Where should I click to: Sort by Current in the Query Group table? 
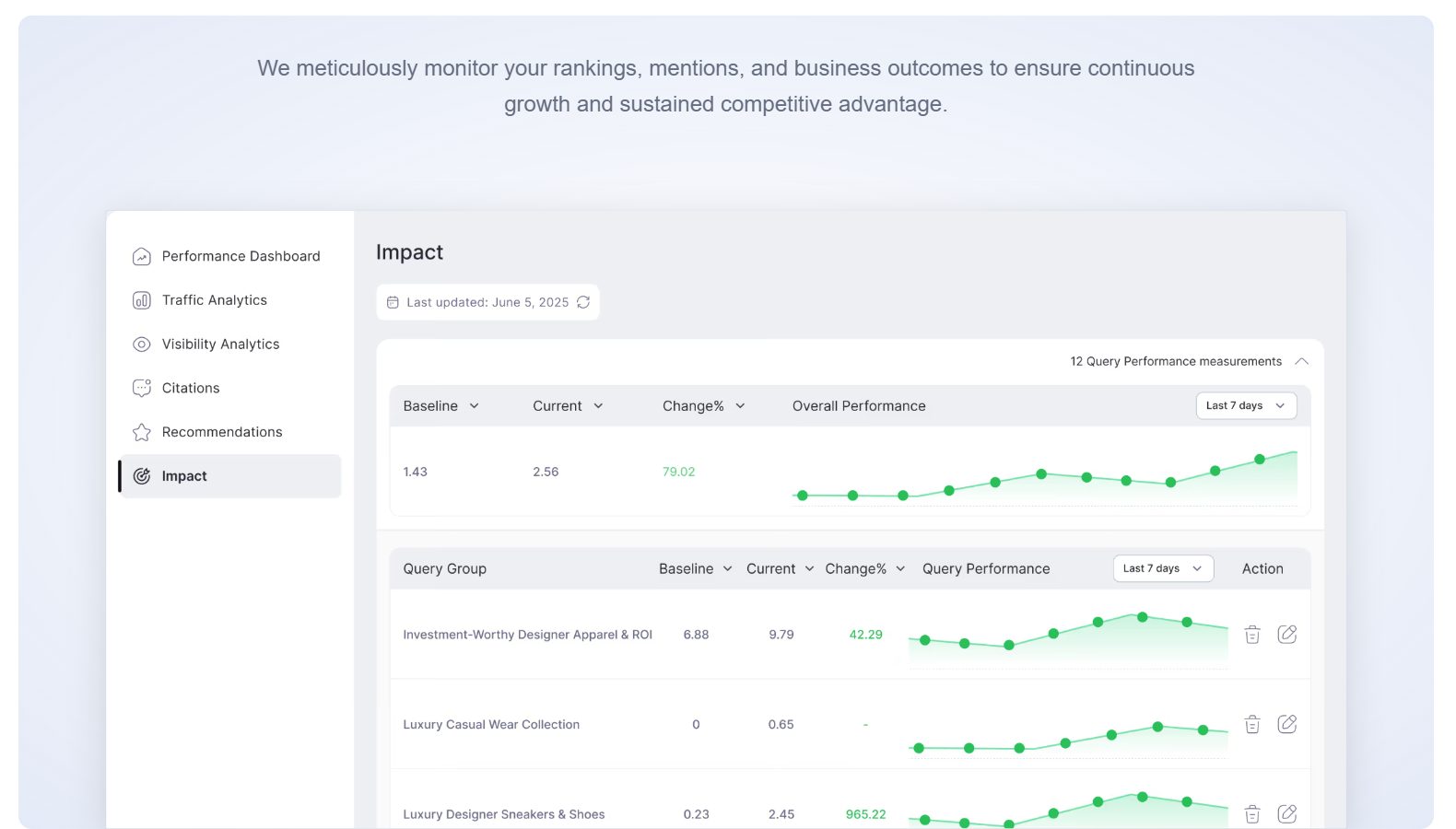point(780,569)
